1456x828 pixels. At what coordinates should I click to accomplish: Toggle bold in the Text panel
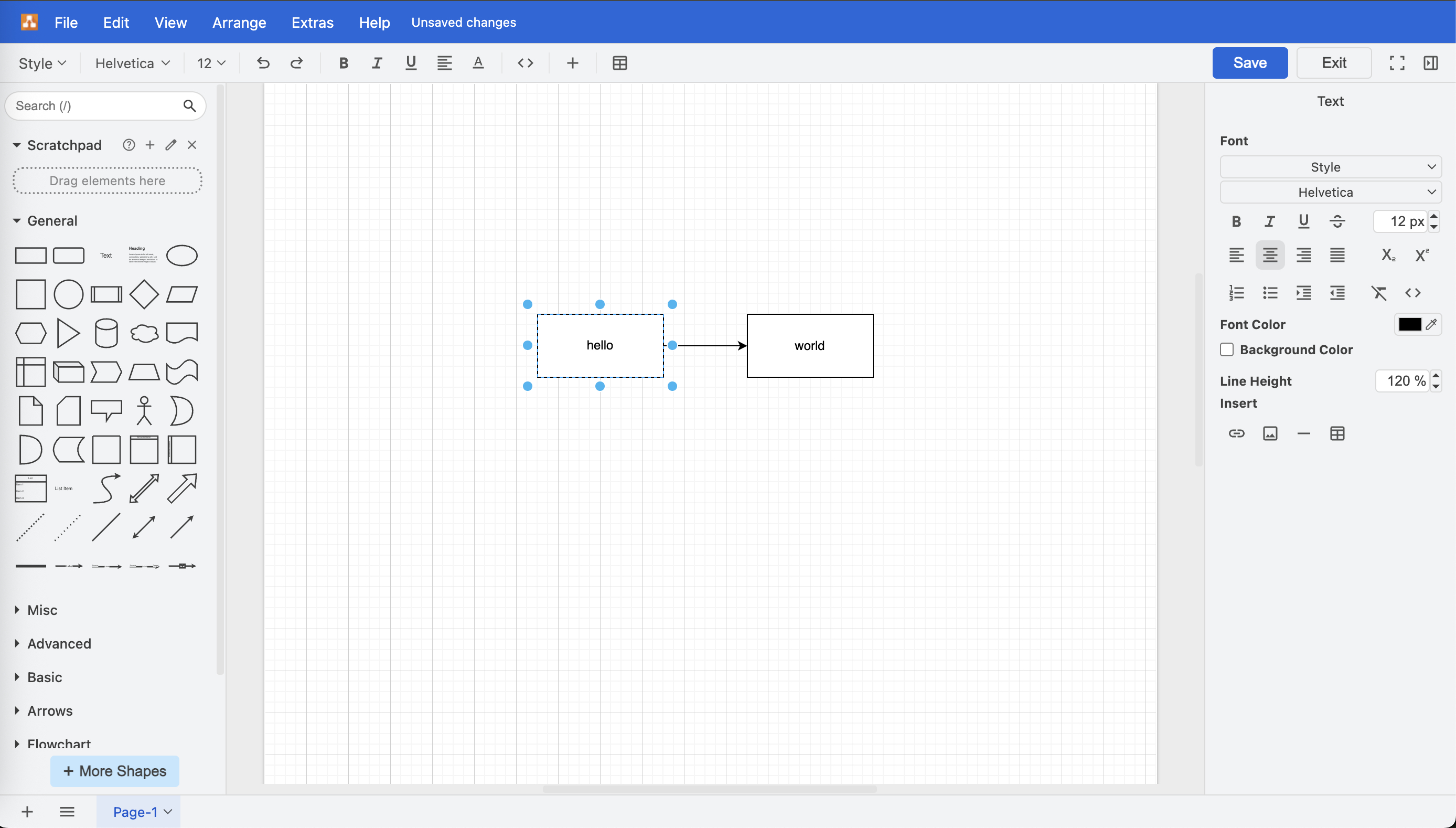coord(1236,221)
